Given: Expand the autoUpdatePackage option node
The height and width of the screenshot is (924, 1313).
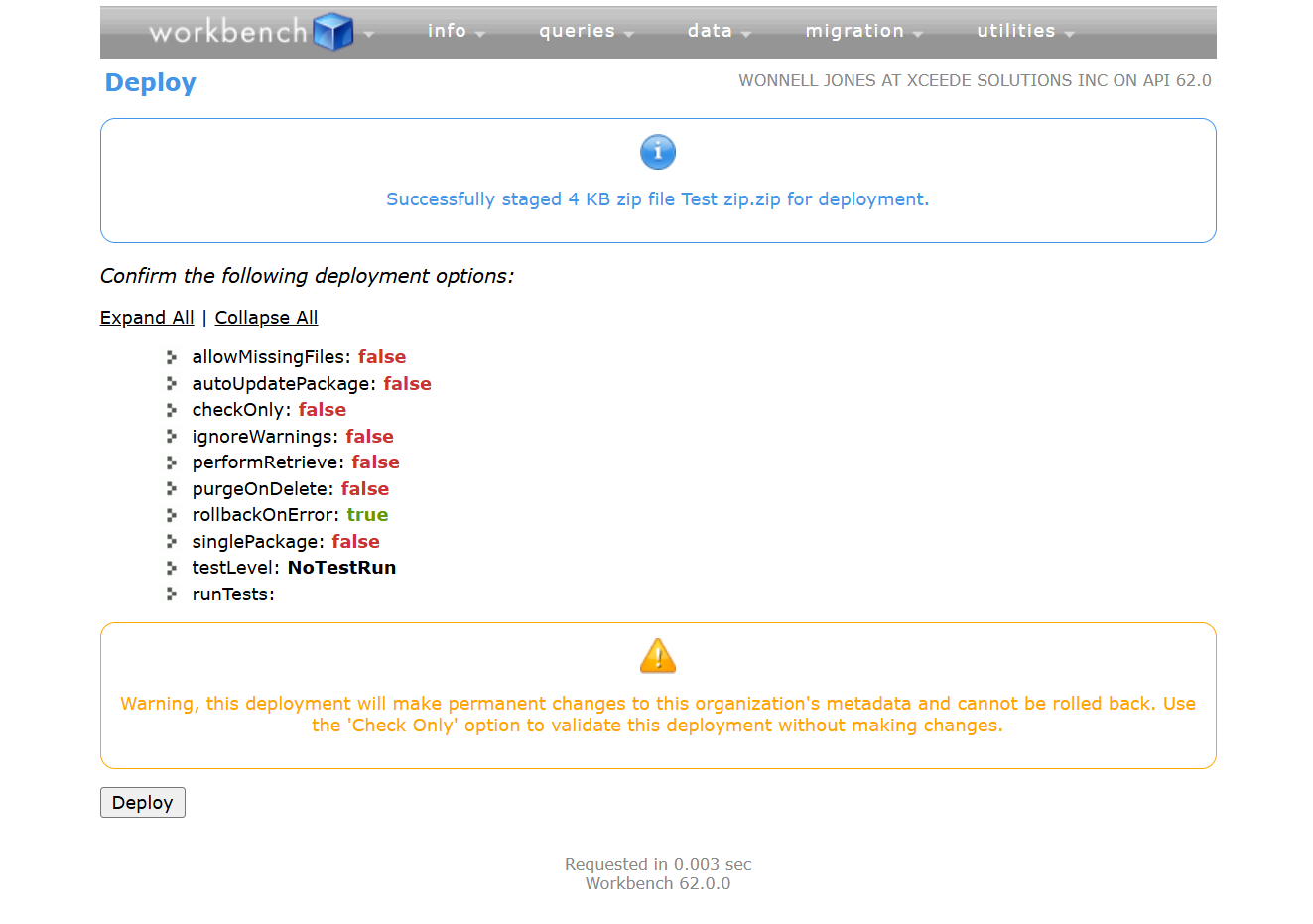Looking at the screenshot, I should coord(172,384).
